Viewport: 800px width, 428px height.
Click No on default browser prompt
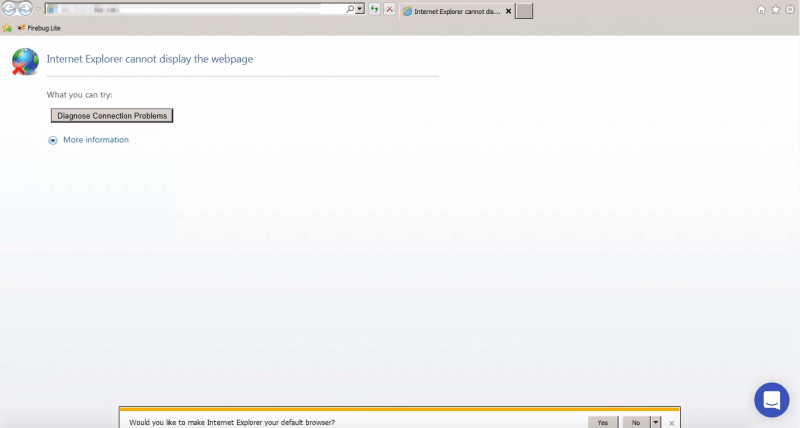pos(634,422)
